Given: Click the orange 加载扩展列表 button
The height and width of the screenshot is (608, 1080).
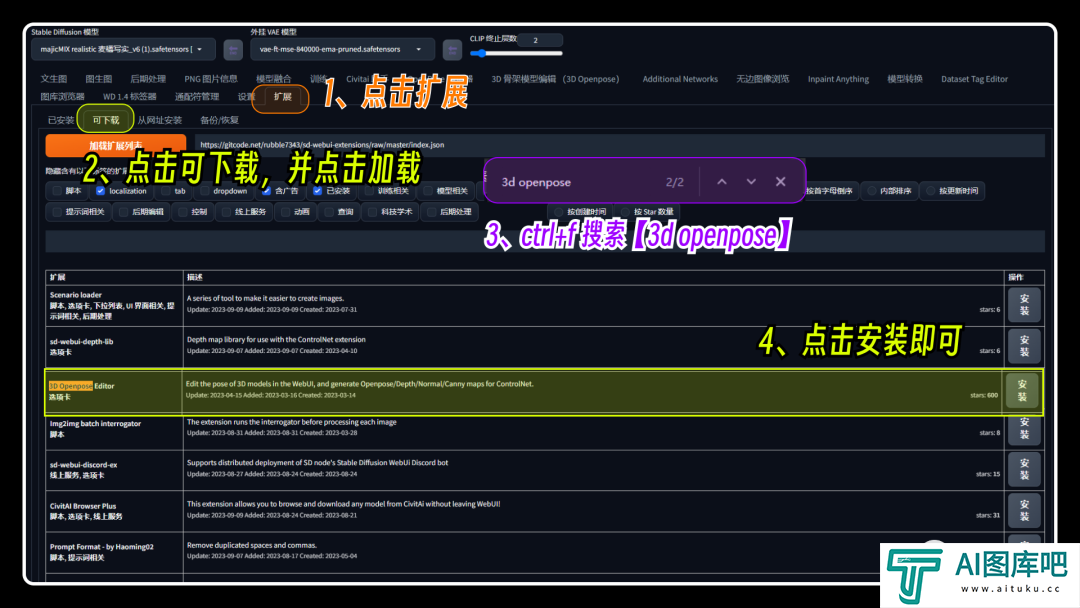Looking at the screenshot, I should (x=116, y=145).
